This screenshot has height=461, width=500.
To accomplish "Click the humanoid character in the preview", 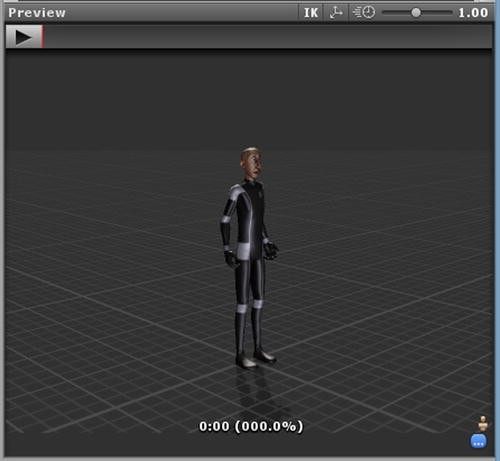I will 250,257.
